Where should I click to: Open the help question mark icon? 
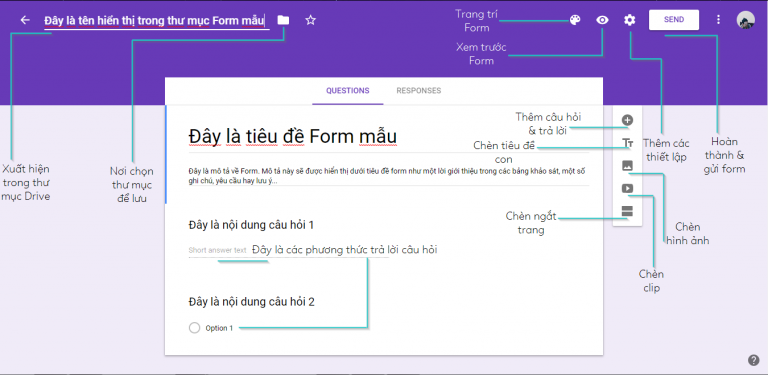pyautogui.click(x=754, y=360)
